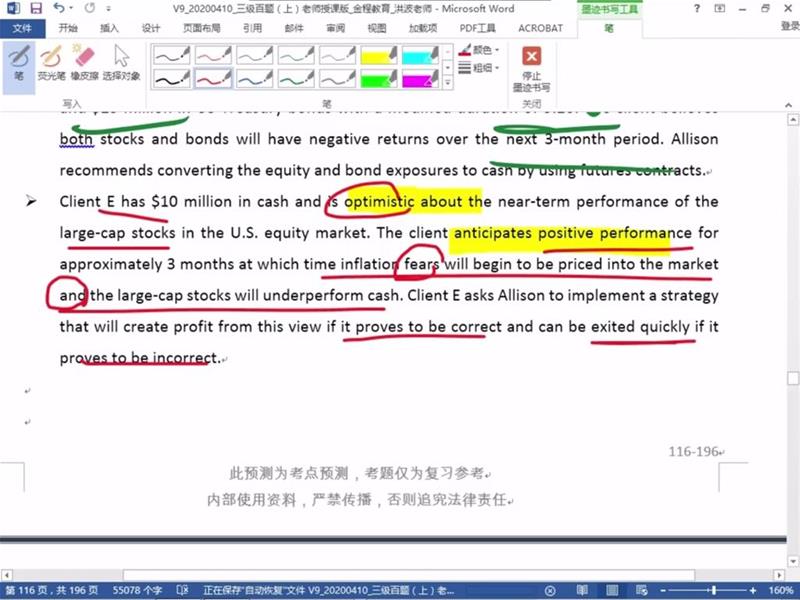
Task: Select the 笔 Pens contextual tab
Action: click(609, 29)
